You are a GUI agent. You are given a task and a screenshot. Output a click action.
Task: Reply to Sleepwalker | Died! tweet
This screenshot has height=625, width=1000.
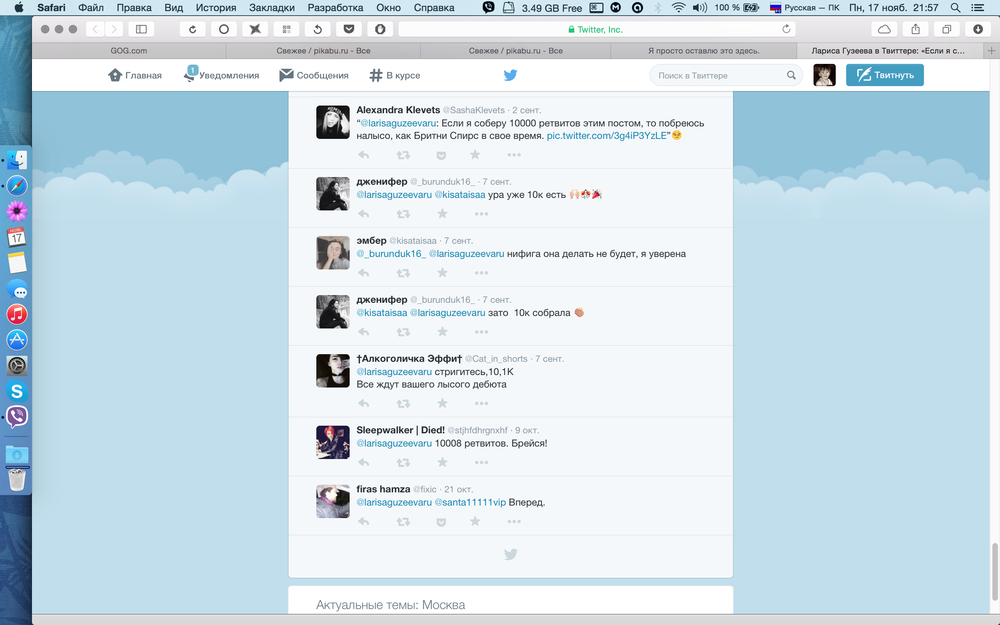click(364, 462)
